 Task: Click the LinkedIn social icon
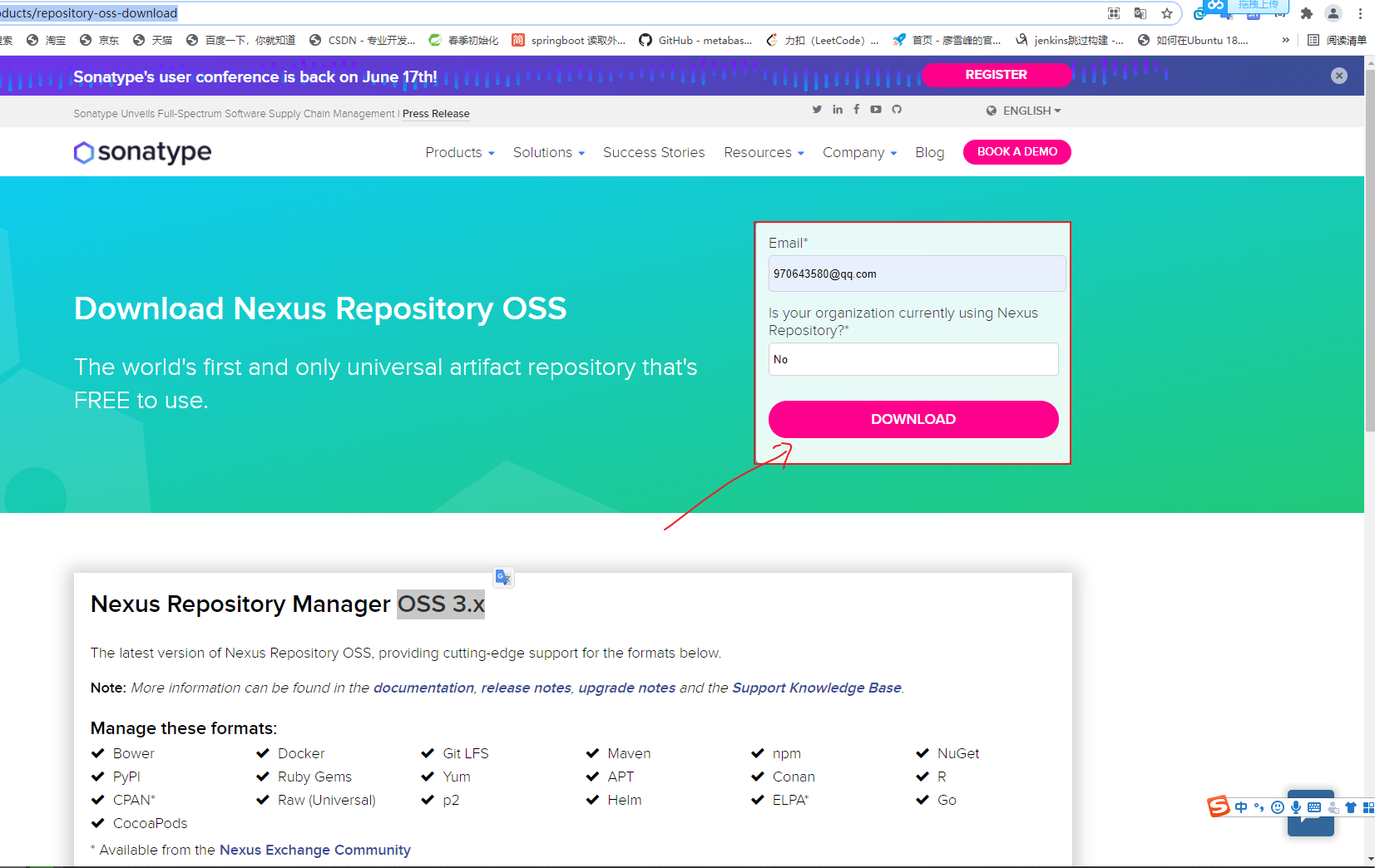pos(837,109)
